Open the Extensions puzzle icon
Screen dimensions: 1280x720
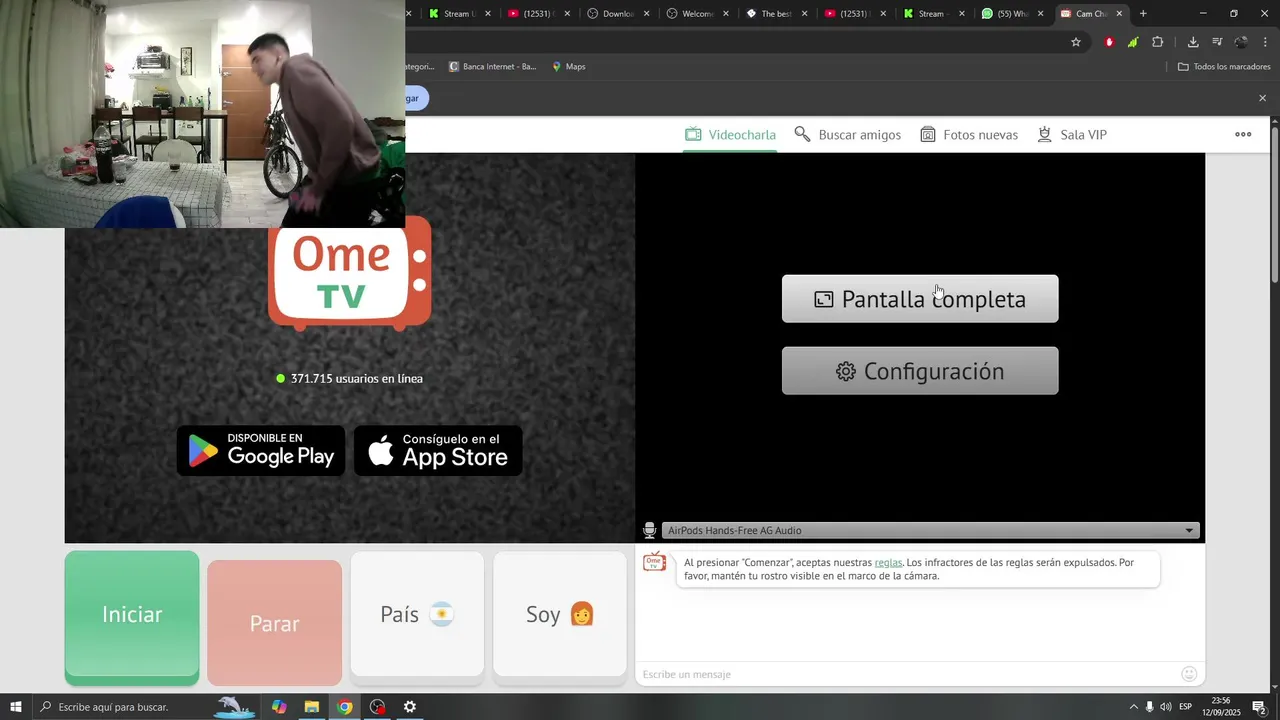(x=1158, y=42)
